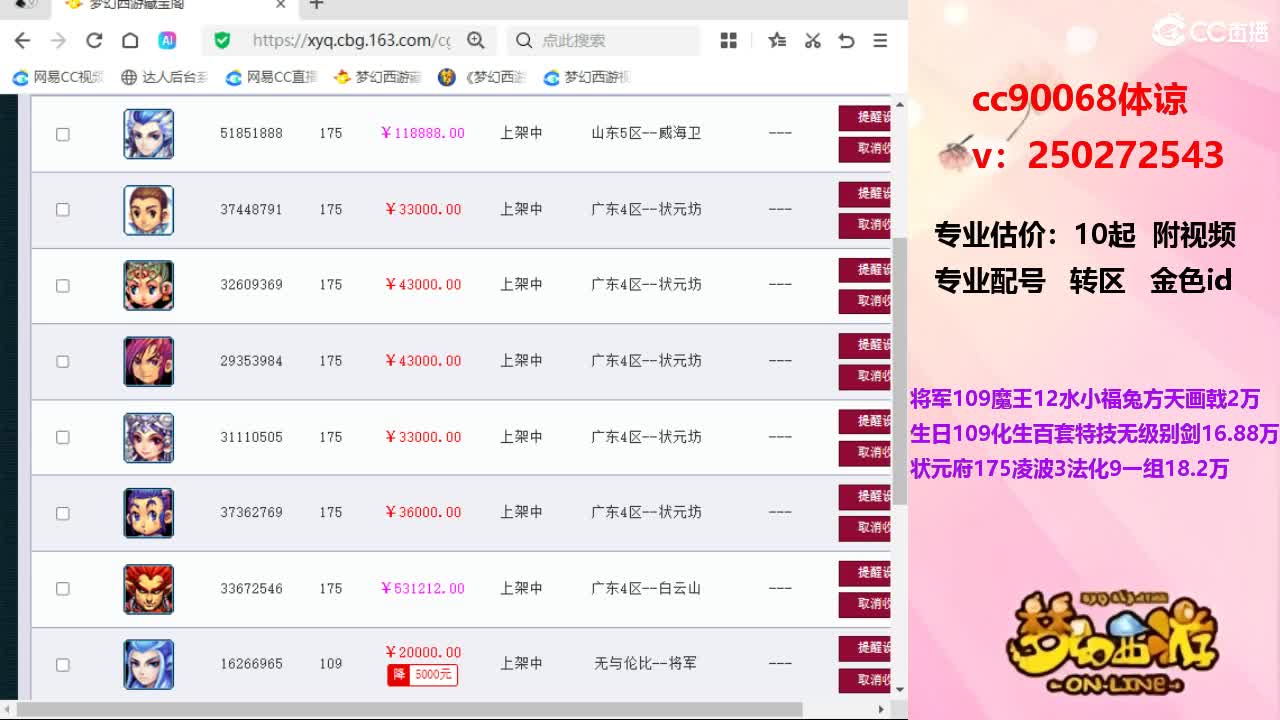The height and width of the screenshot is (720, 1280).
Task: Click the price ¥531212.00
Action: 422,589
